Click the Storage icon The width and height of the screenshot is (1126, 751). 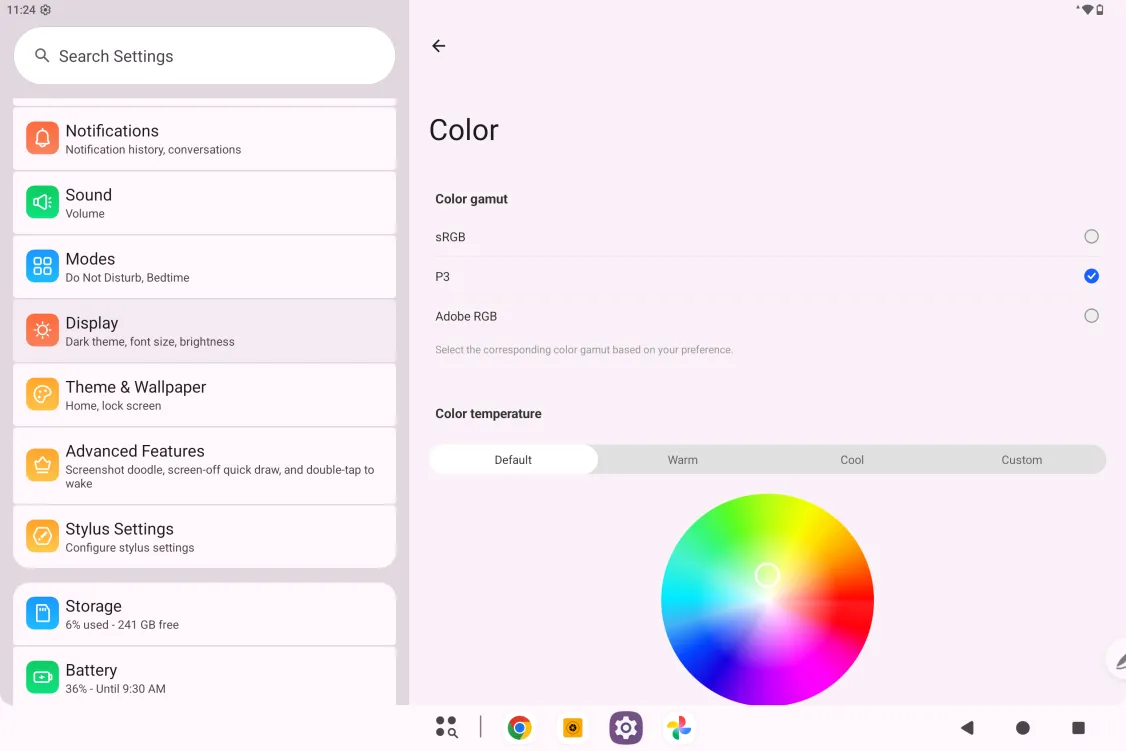pyautogui.click(x=42, y=613)
